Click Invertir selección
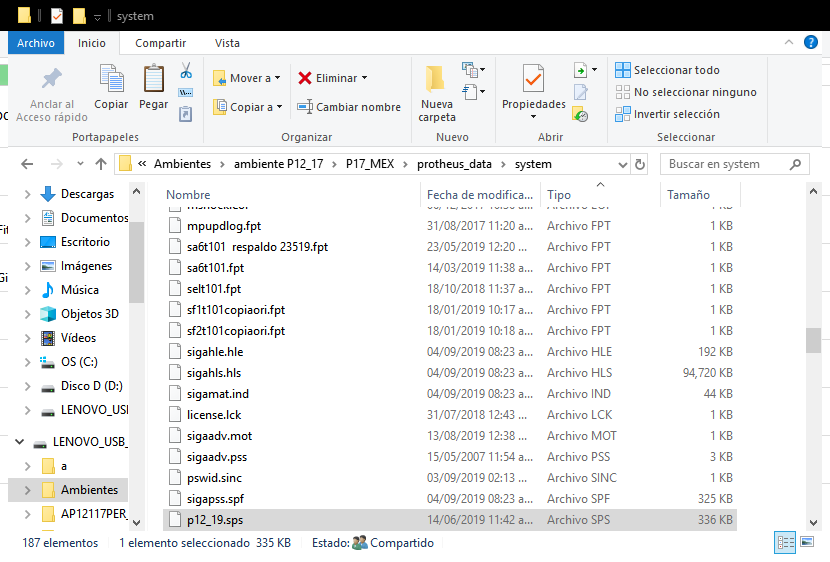The image size is (830, 562). 667,114
